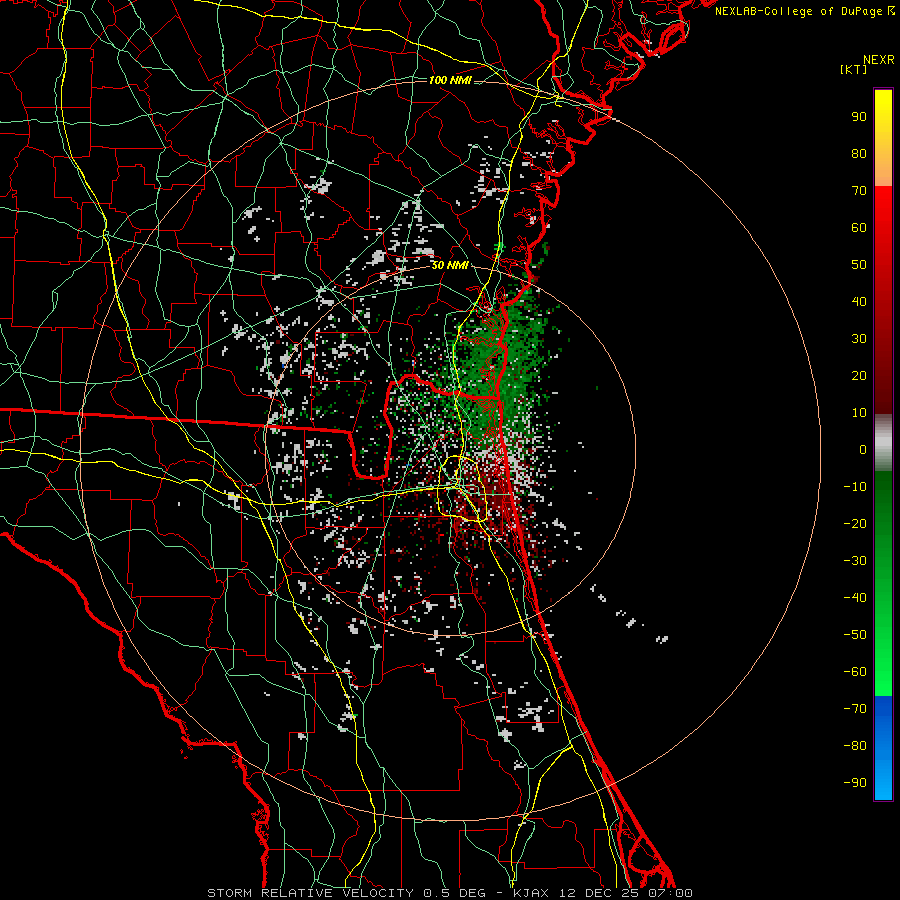Click the gray zero-velocity colorbar segment

(x=883, y=443)
